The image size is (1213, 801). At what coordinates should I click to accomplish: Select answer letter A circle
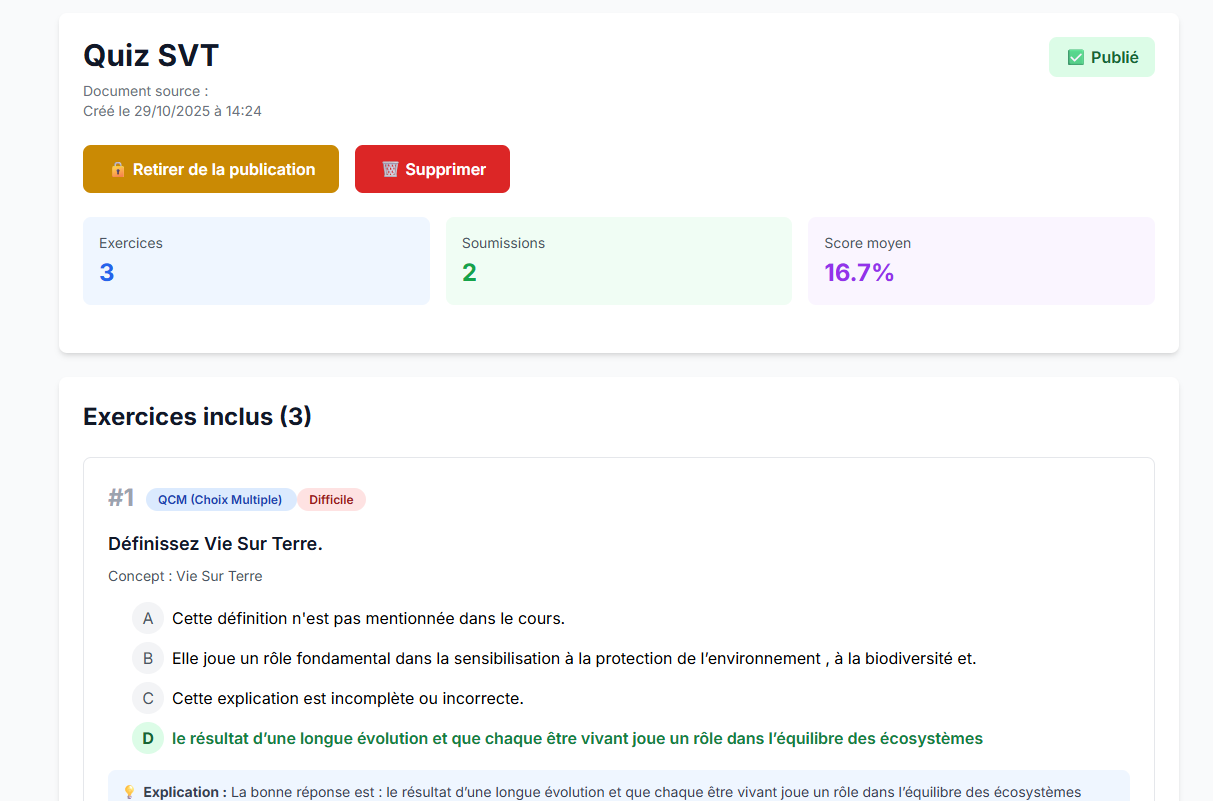(148, 618)
